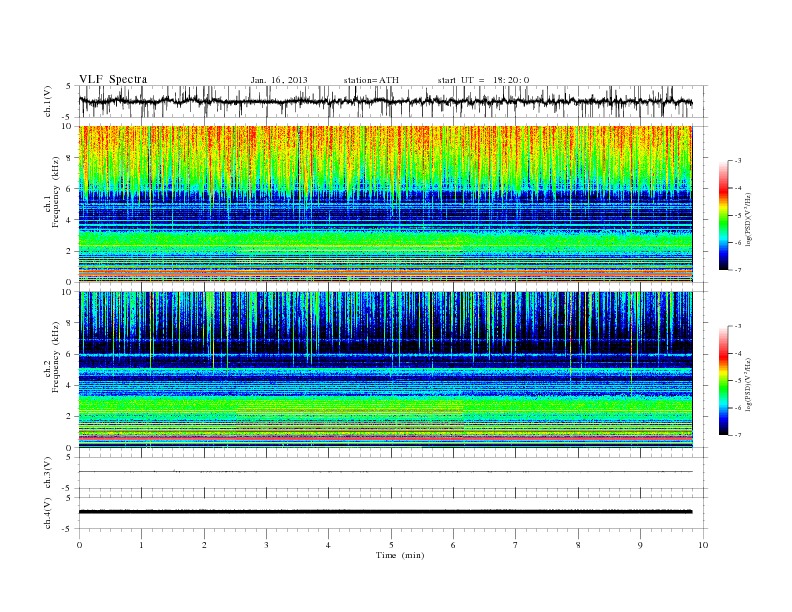The height and width of the screenshot is (612, 792).
Task: Click the ch.4 thick voltage trace
Action: click(385, 512)
